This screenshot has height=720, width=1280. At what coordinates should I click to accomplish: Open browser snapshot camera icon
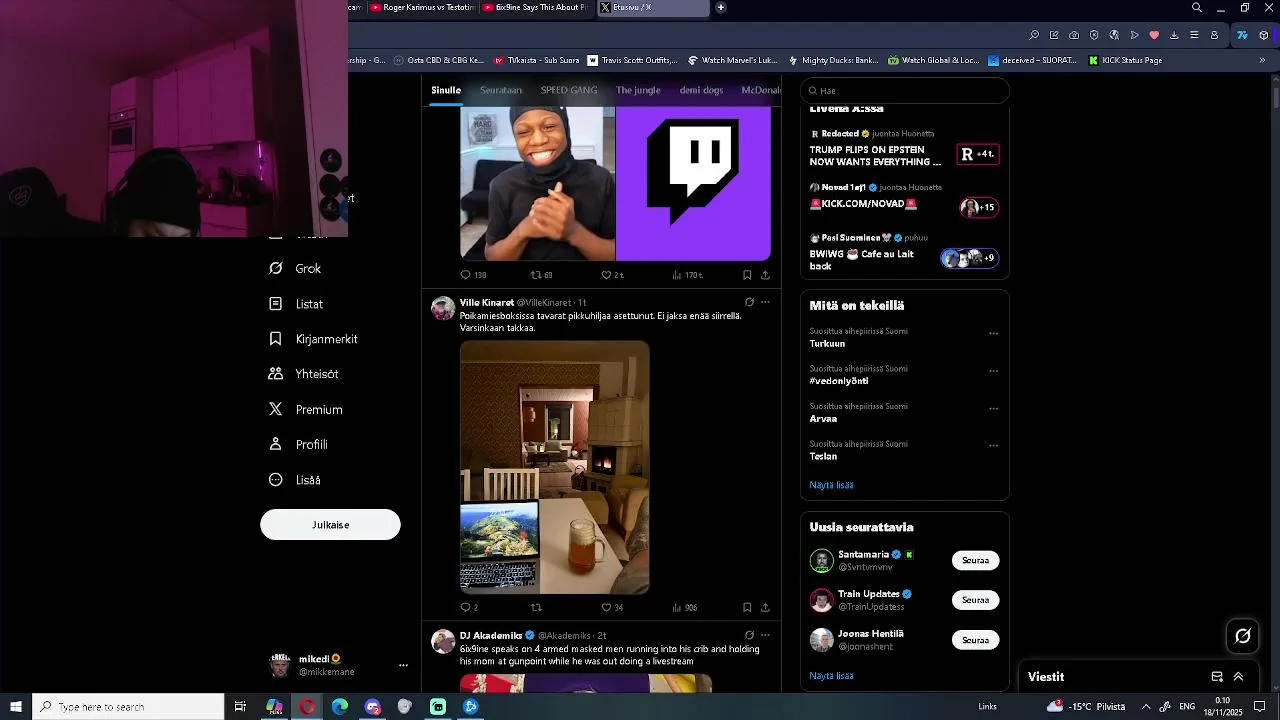[1074, 35]
